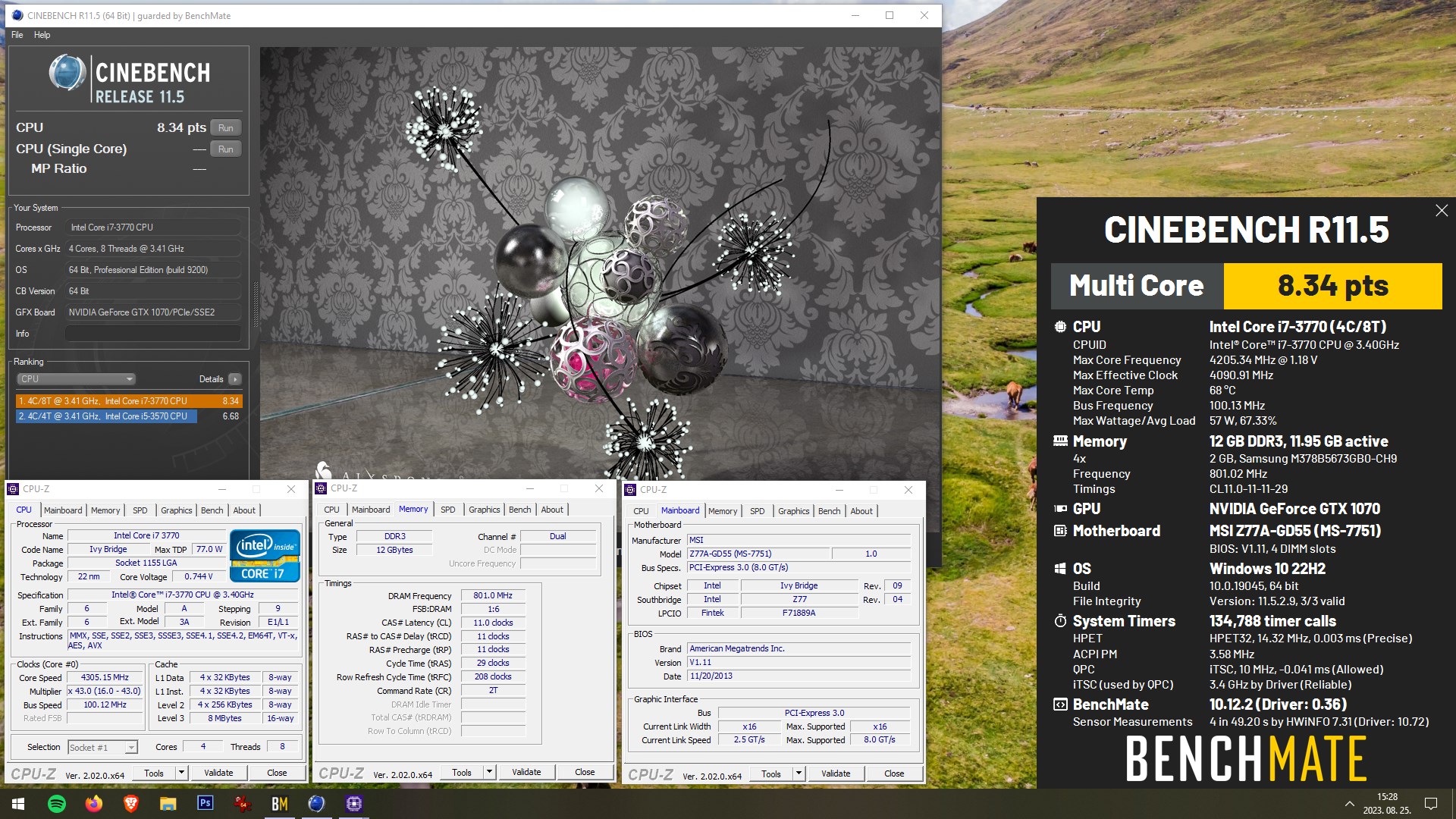Open the notification center icon
Viewport: 1456px width, 819px height.
point(1431,804)
